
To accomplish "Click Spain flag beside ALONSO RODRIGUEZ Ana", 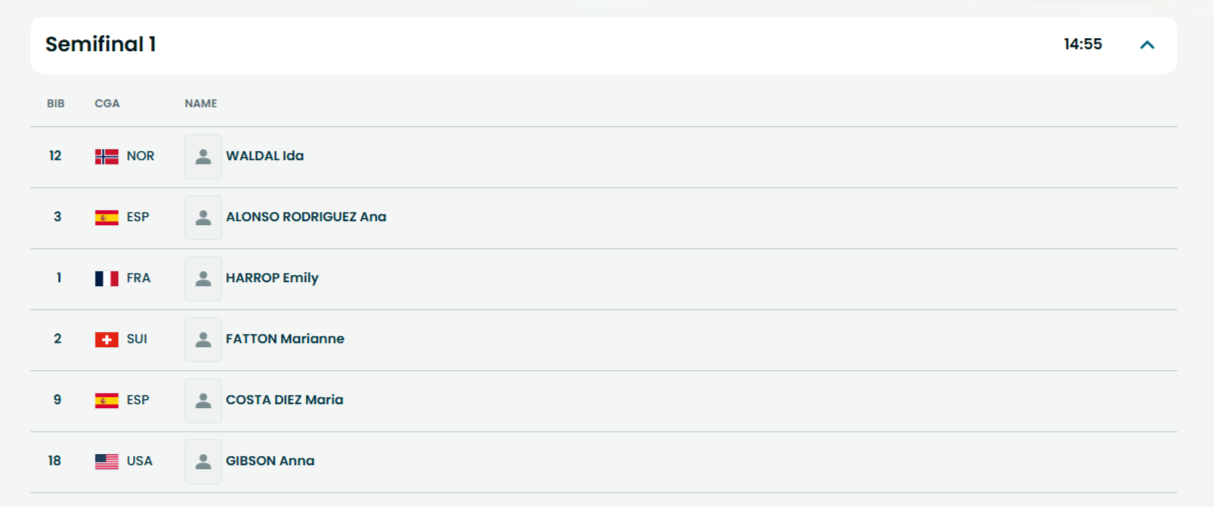I will pyautogui.click(x=106, y=217).
